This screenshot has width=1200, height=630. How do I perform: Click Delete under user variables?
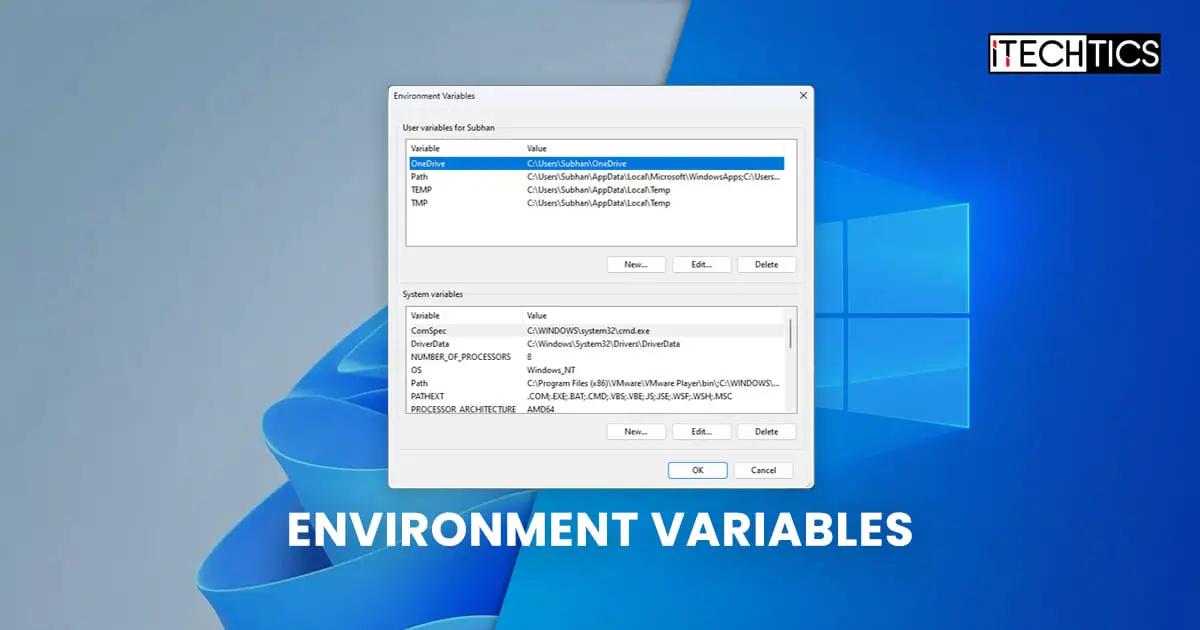tap(767, 264)
